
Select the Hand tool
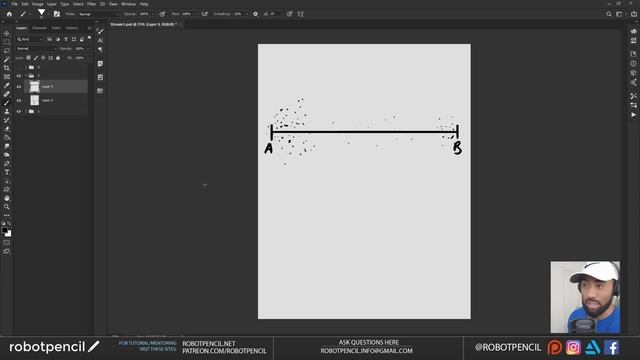(x=7, y=198)
